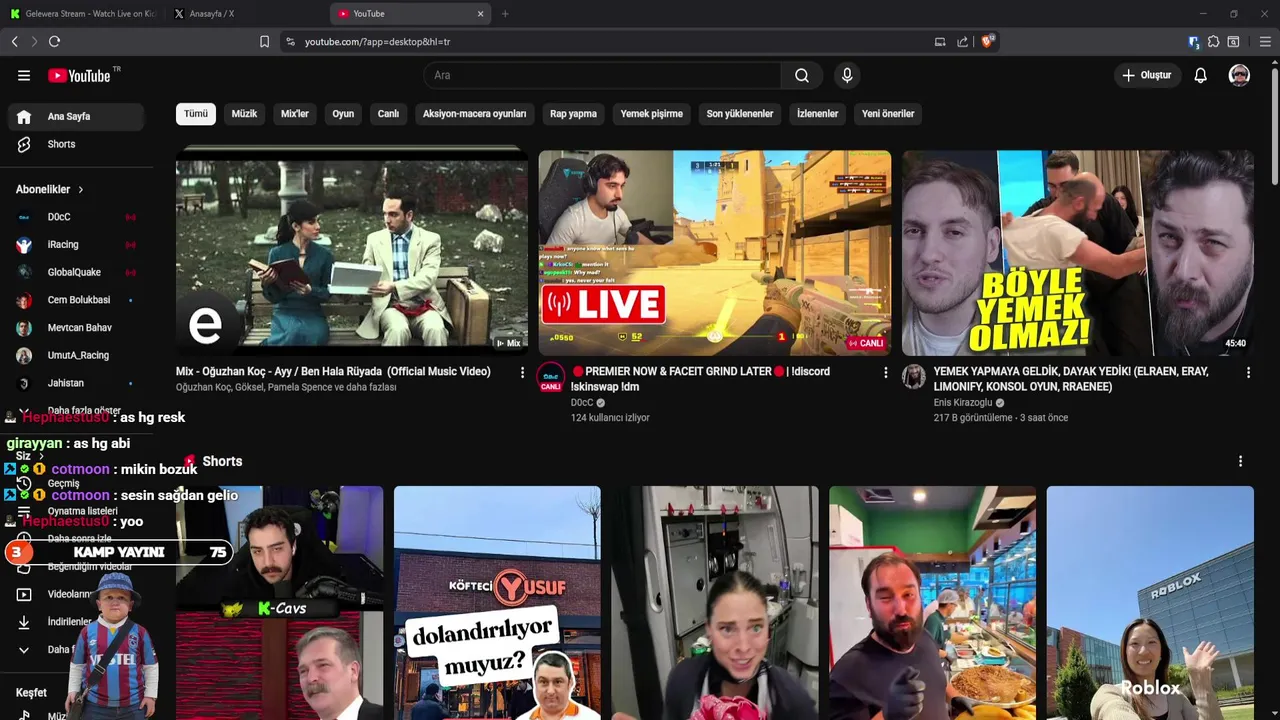View site information icon beside the URL

[x=291, y=42]
